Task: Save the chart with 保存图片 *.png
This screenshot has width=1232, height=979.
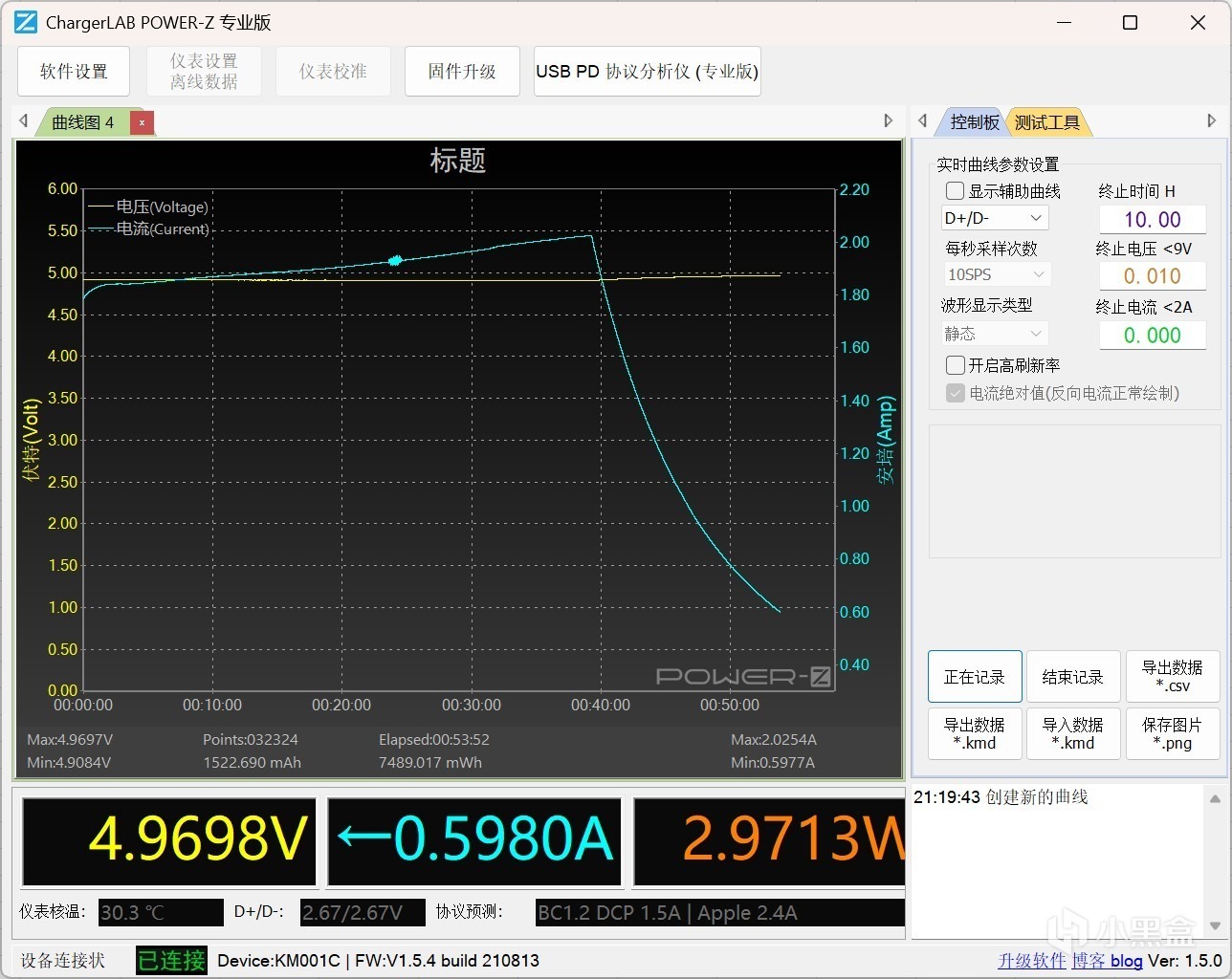Action: pyautogui.click(x=1172, y=733)
